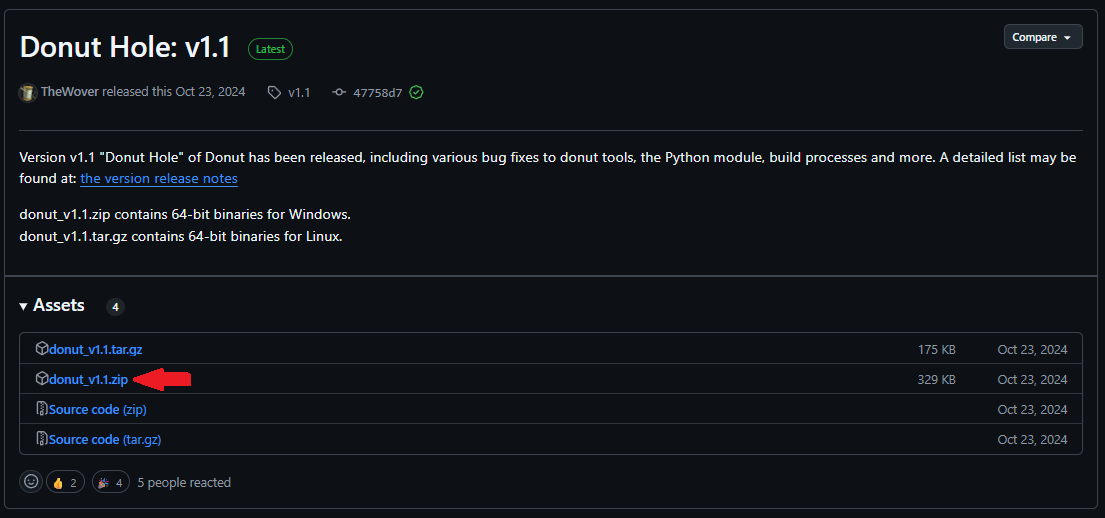Download donut_v1.1.zip

[x=89, y=379]
